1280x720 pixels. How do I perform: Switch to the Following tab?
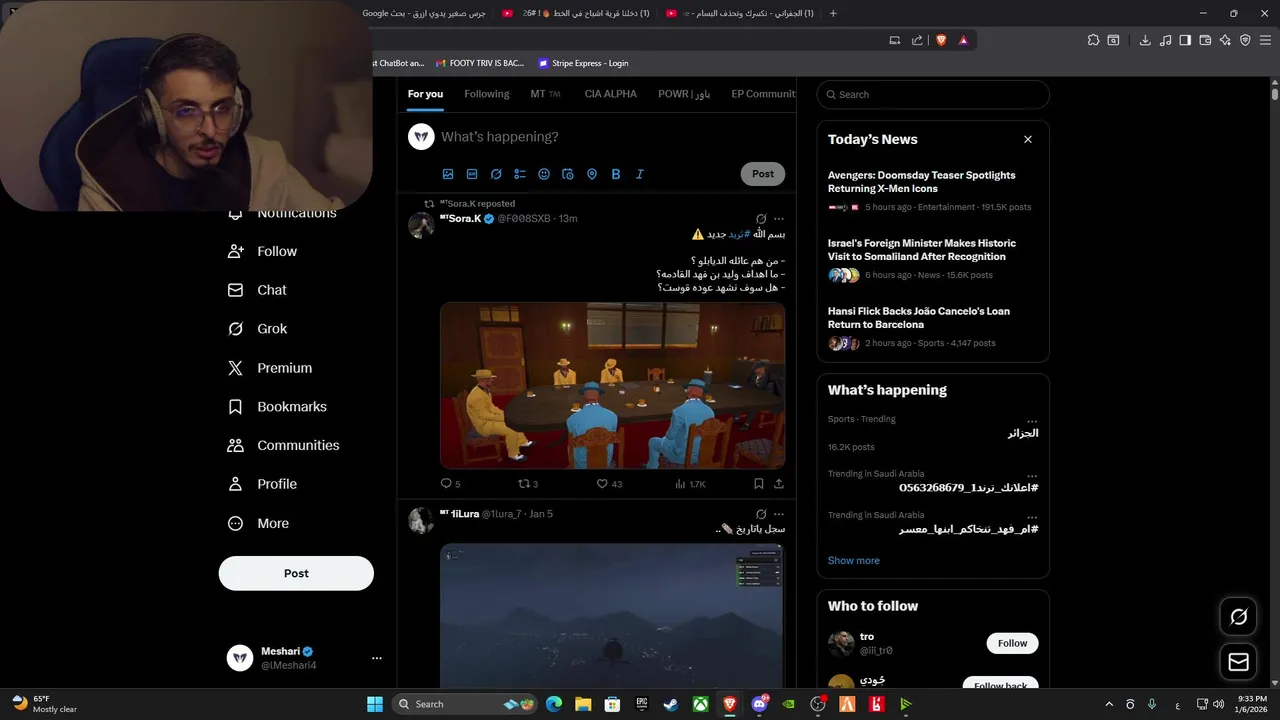(x=487, y=94)
